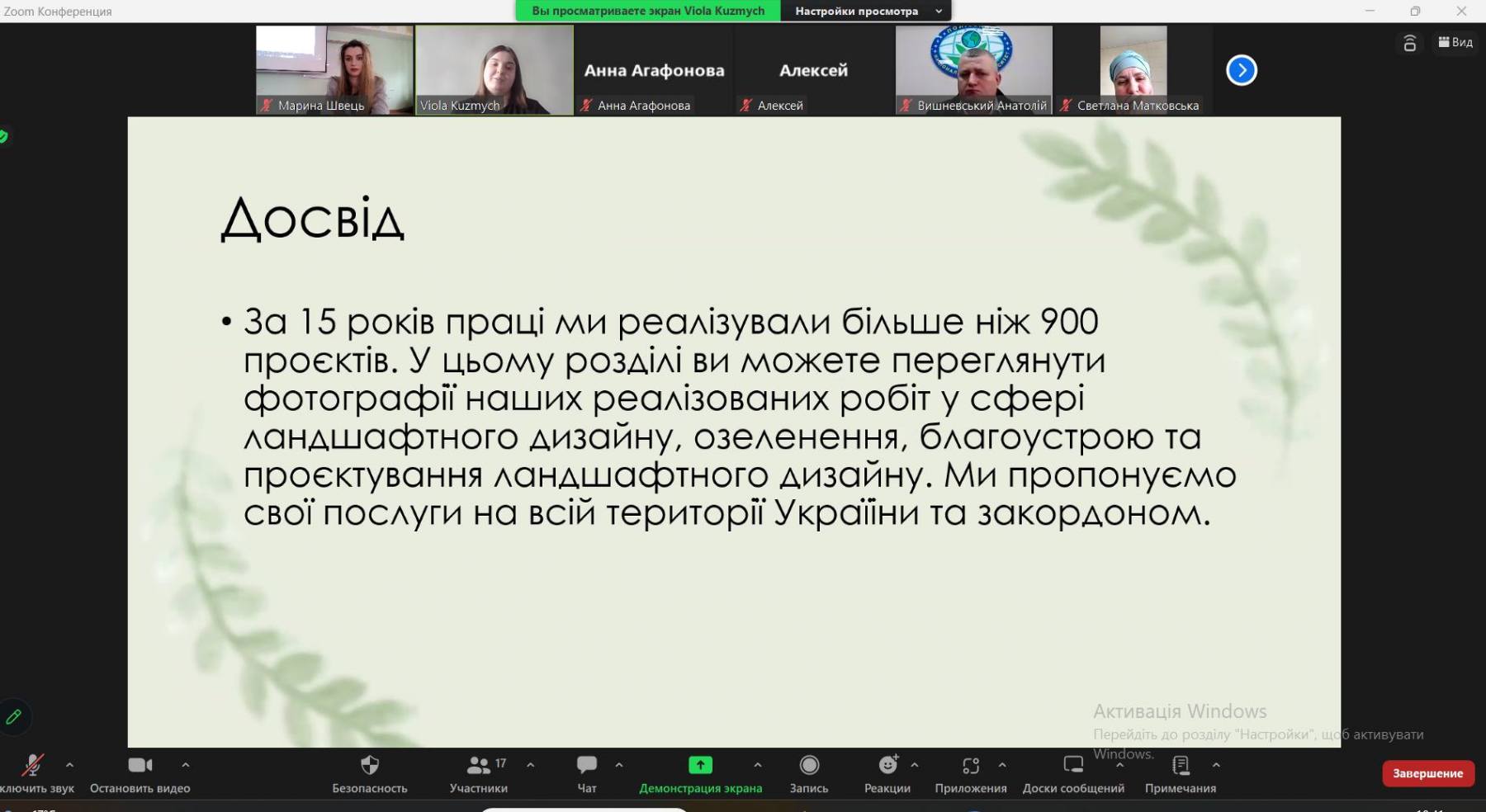
Task: Expand audio options arrow beside microphone
Action: click(69, 765)
